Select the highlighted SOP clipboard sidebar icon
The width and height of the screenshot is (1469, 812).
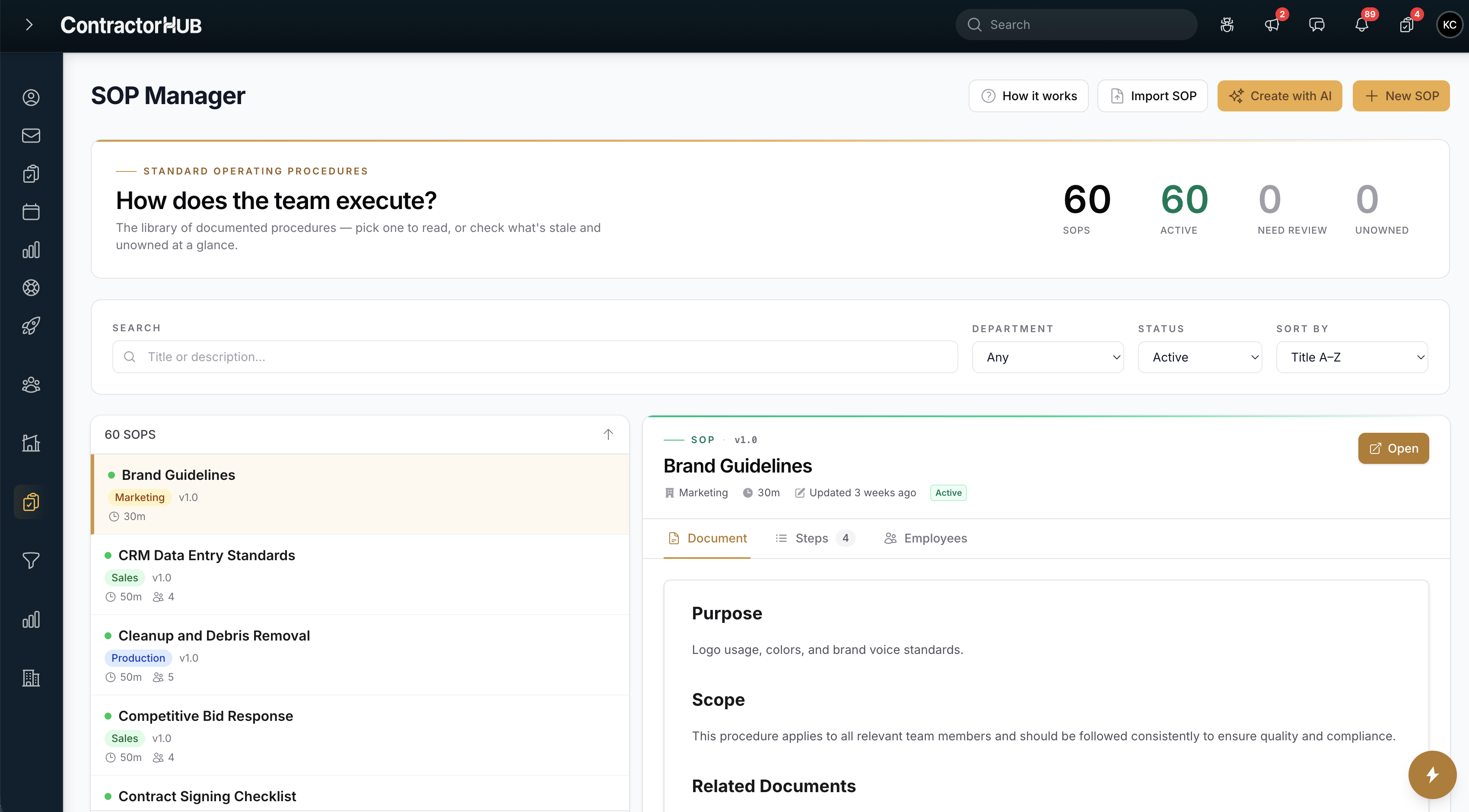[31, 502]
